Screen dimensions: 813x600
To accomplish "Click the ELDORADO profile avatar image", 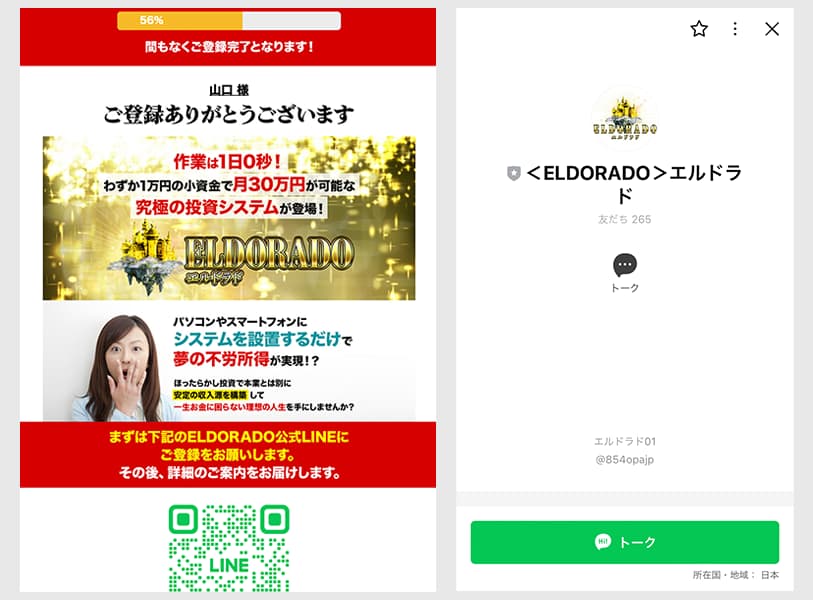I will point(624,118).
